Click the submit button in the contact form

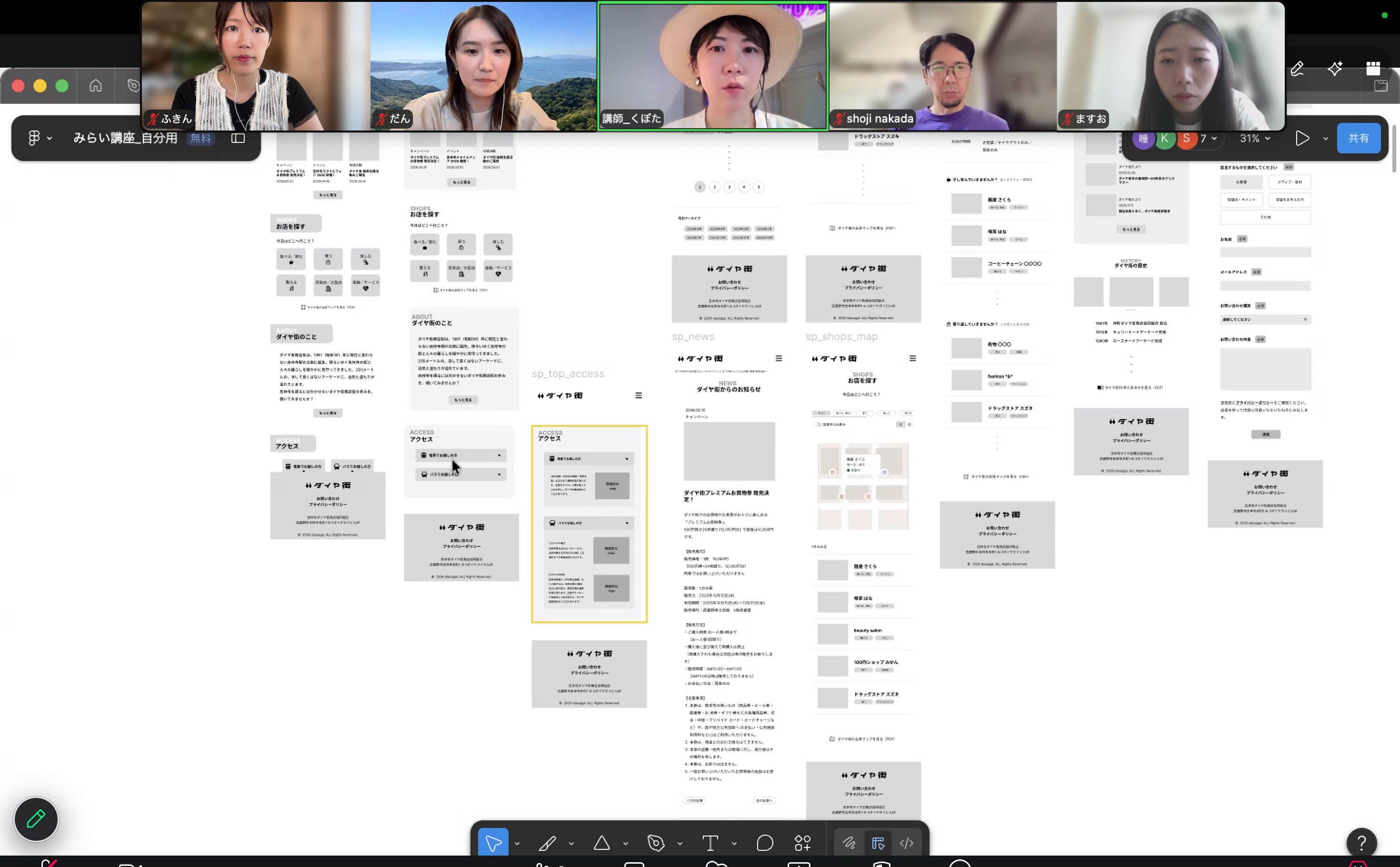tap(1265, 434)
